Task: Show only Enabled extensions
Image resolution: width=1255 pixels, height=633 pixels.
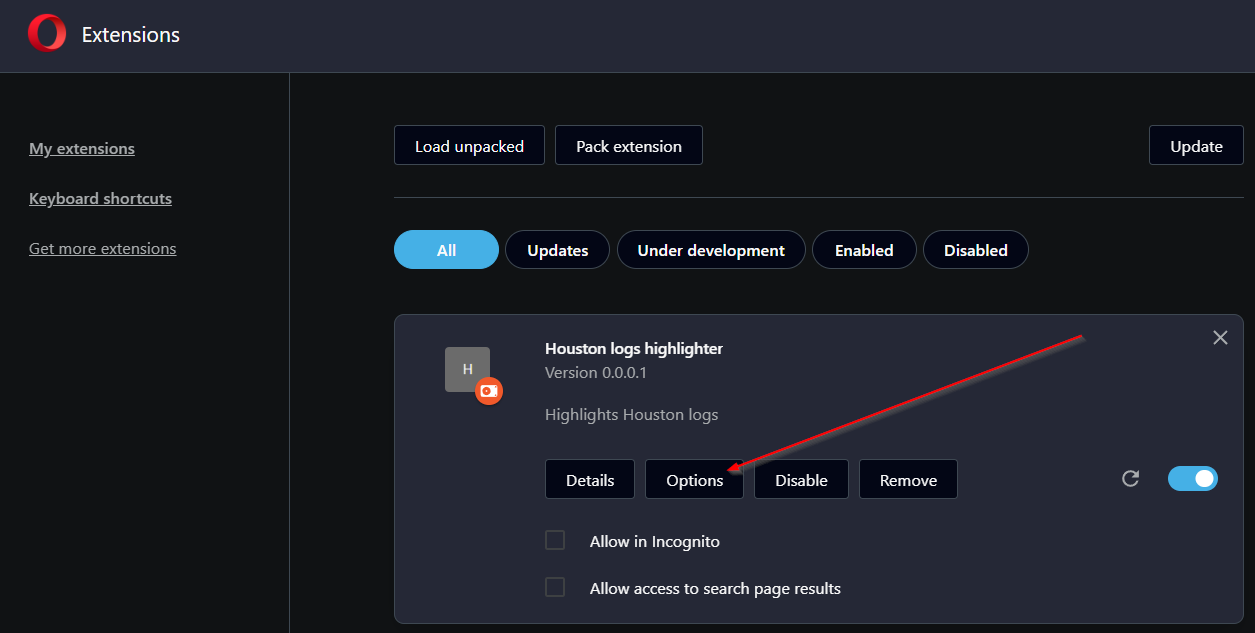Action: tap(864, 250)
